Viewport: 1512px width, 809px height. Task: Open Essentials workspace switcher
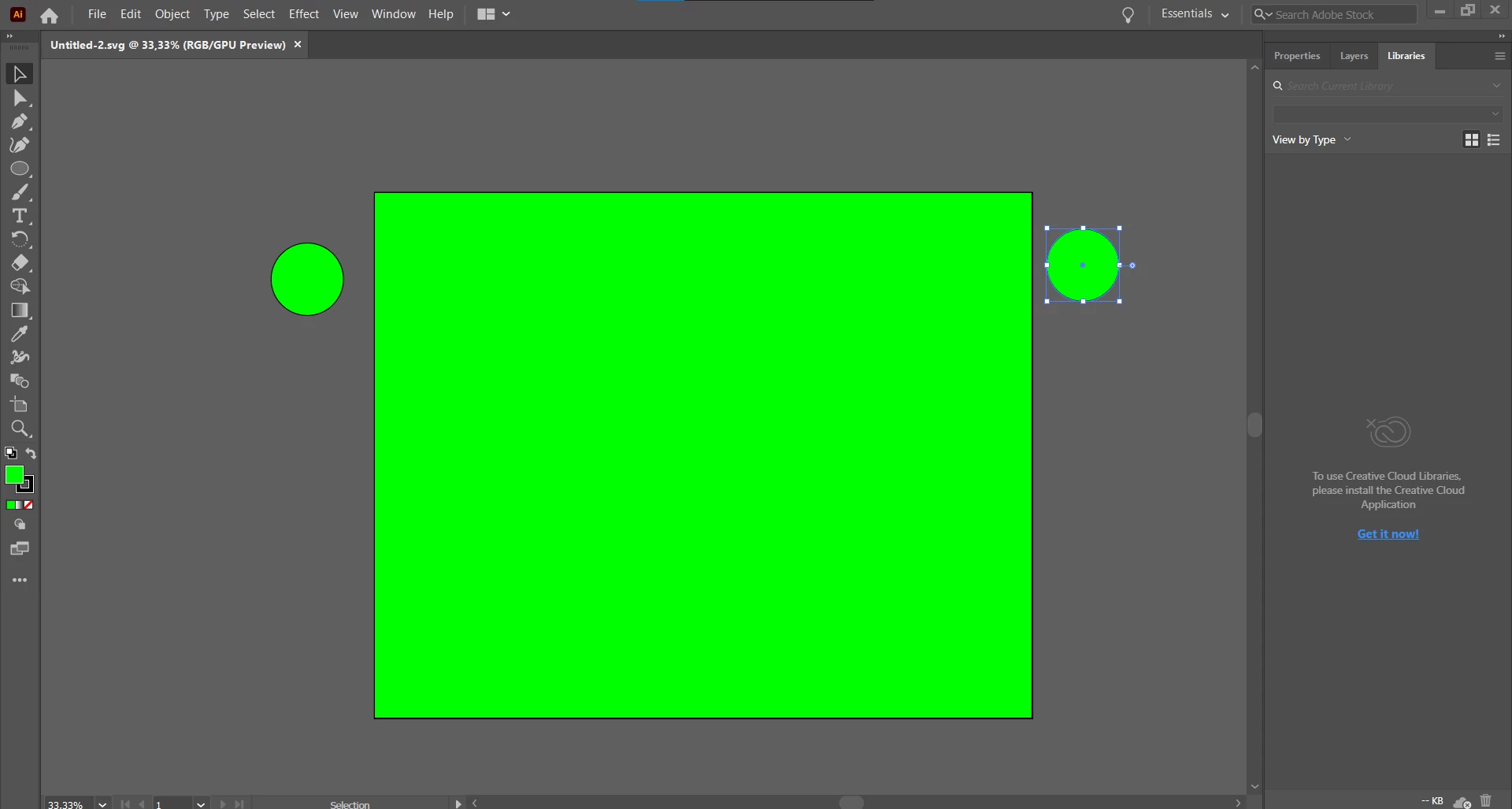[x=1195, y=14]
